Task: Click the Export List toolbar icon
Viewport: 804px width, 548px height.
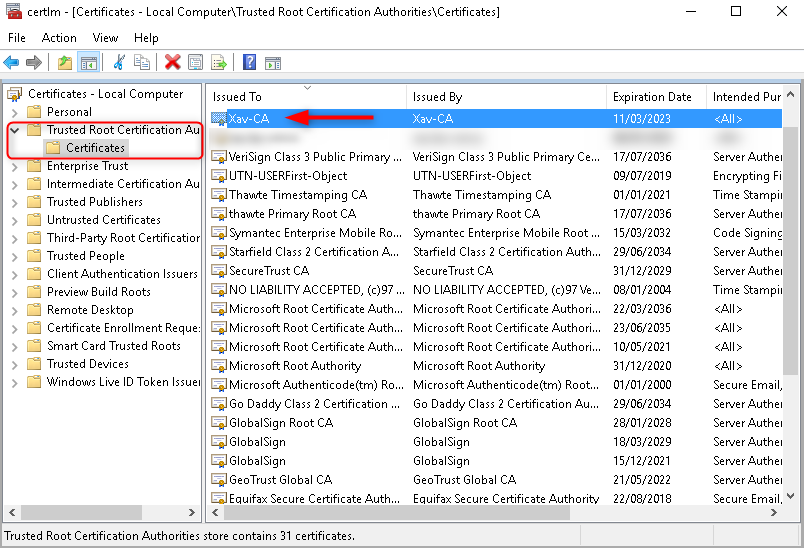Action: pyautogui.click(x=218, y=62)
